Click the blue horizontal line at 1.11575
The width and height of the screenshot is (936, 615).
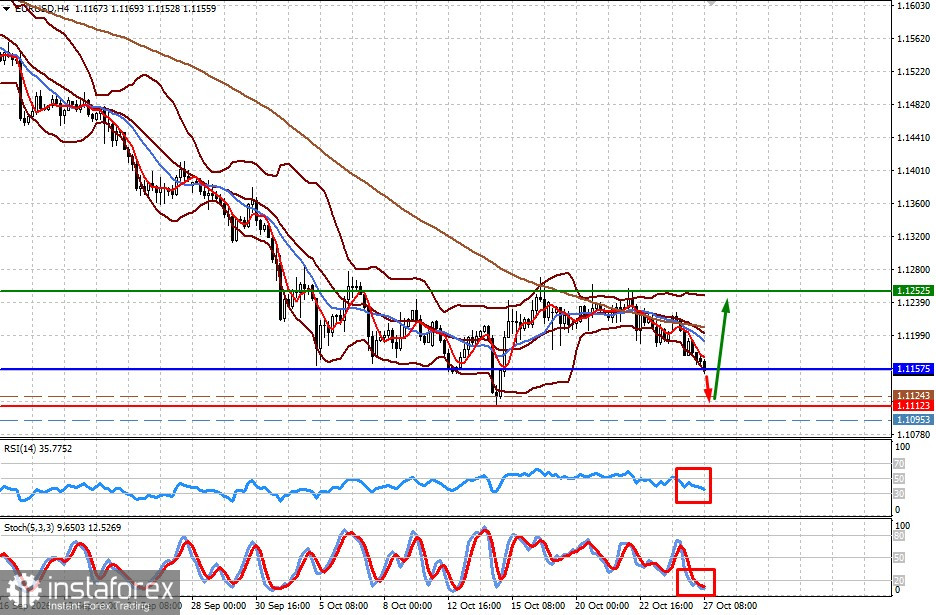[446, 369]
